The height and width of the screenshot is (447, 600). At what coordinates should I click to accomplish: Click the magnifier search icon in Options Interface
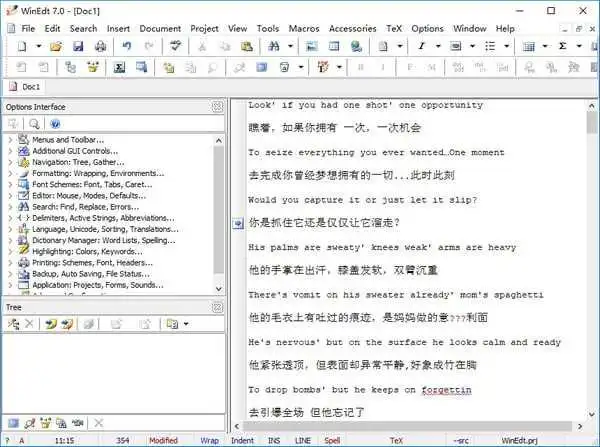coord(34,124)
